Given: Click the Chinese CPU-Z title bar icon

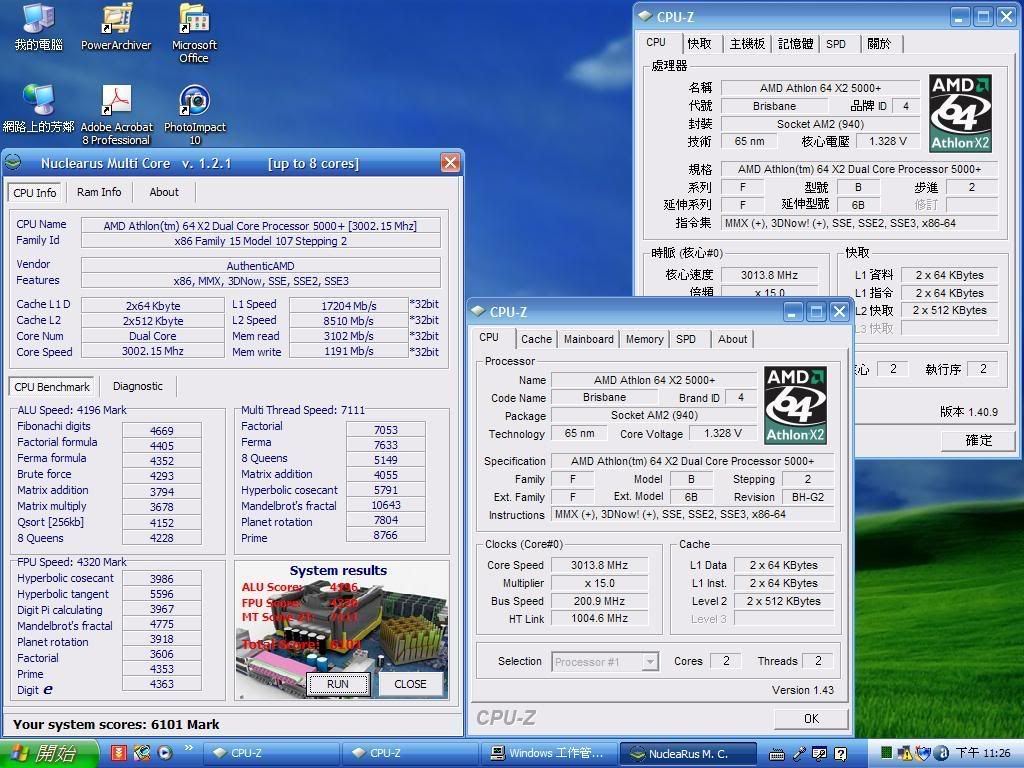Looking at the screenshot, I should [x=645, y=16].
